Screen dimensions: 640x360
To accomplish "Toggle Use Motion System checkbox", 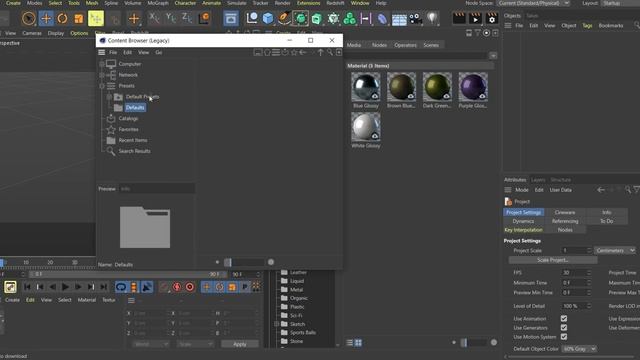I will point(564,337).
